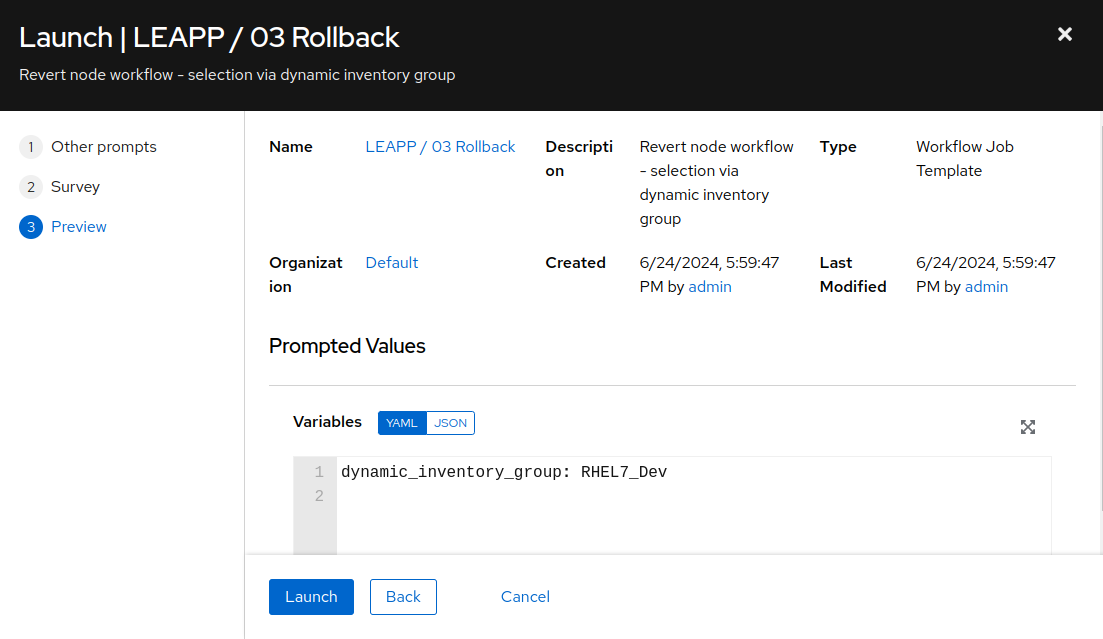The width and height of the screenshot is (1103, 639).
Task: Click step number 1 circle
Action: point(31,147)
